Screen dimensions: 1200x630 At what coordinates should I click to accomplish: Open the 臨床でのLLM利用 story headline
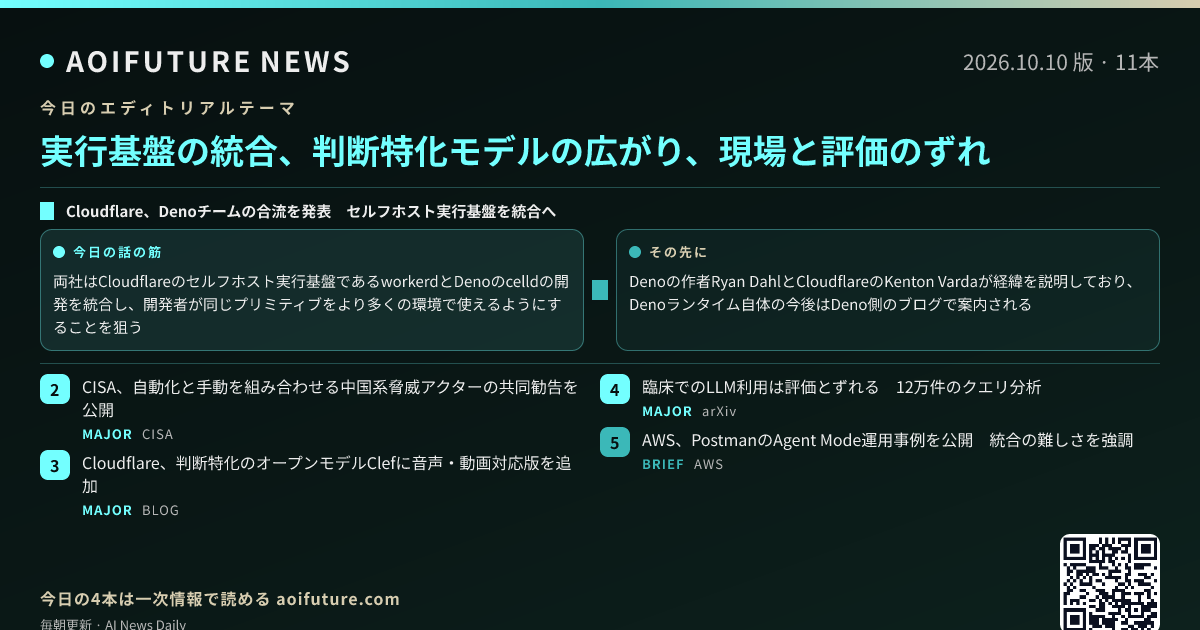click(842, 387)
